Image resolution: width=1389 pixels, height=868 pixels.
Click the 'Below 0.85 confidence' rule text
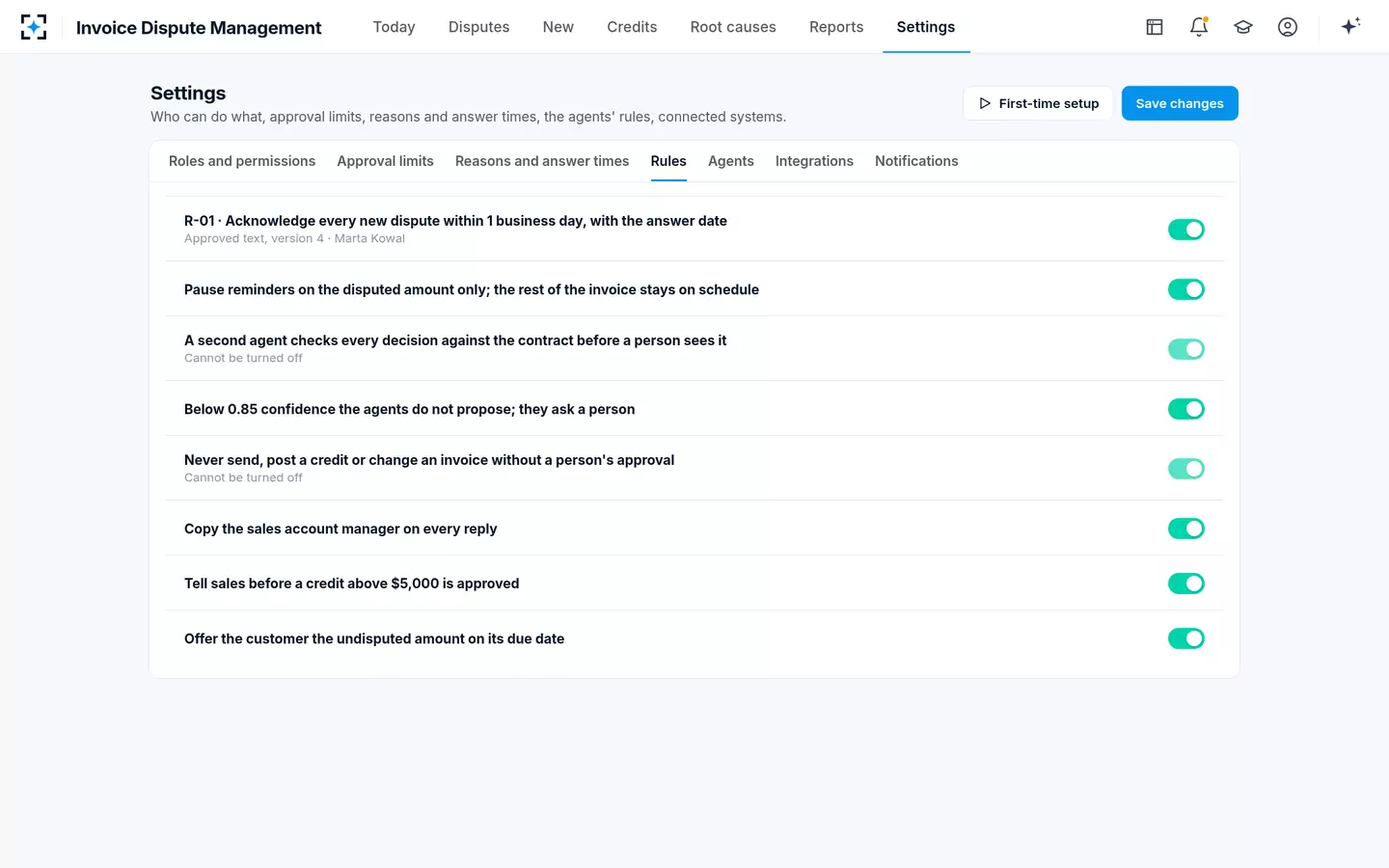tap(409, 409)
